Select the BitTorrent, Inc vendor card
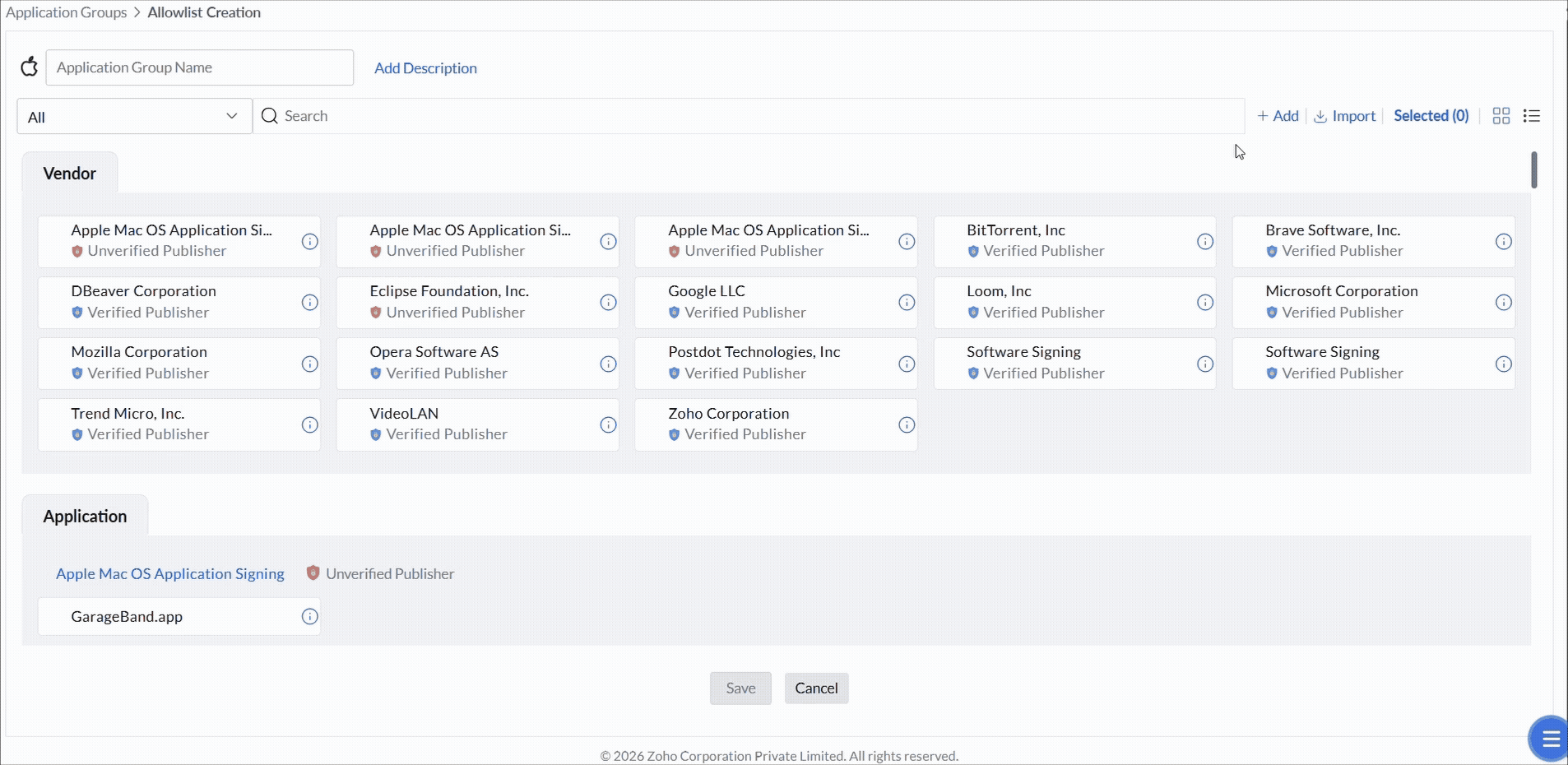The image size is (1568, 765). [x=1074, y=241]
